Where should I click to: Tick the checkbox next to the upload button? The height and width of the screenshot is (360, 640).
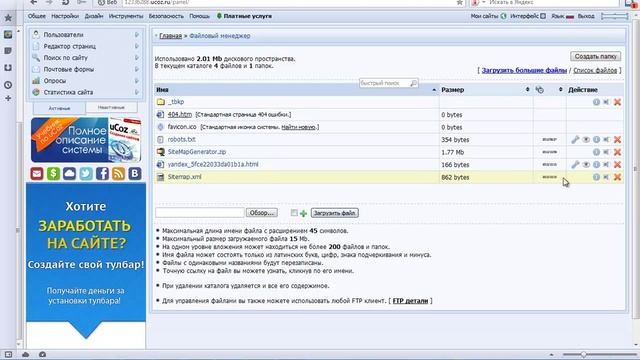click(294, 213)
